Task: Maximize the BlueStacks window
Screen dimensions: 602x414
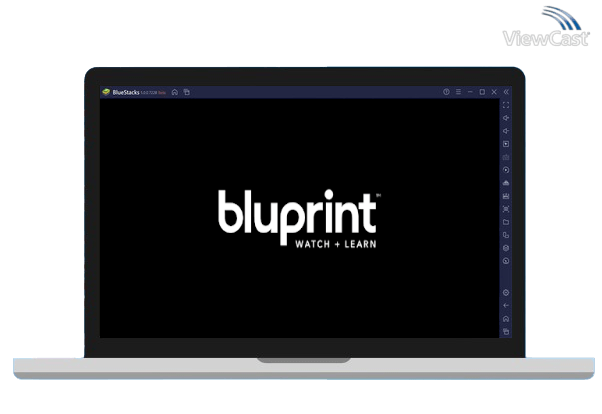Action: [482, 92]
